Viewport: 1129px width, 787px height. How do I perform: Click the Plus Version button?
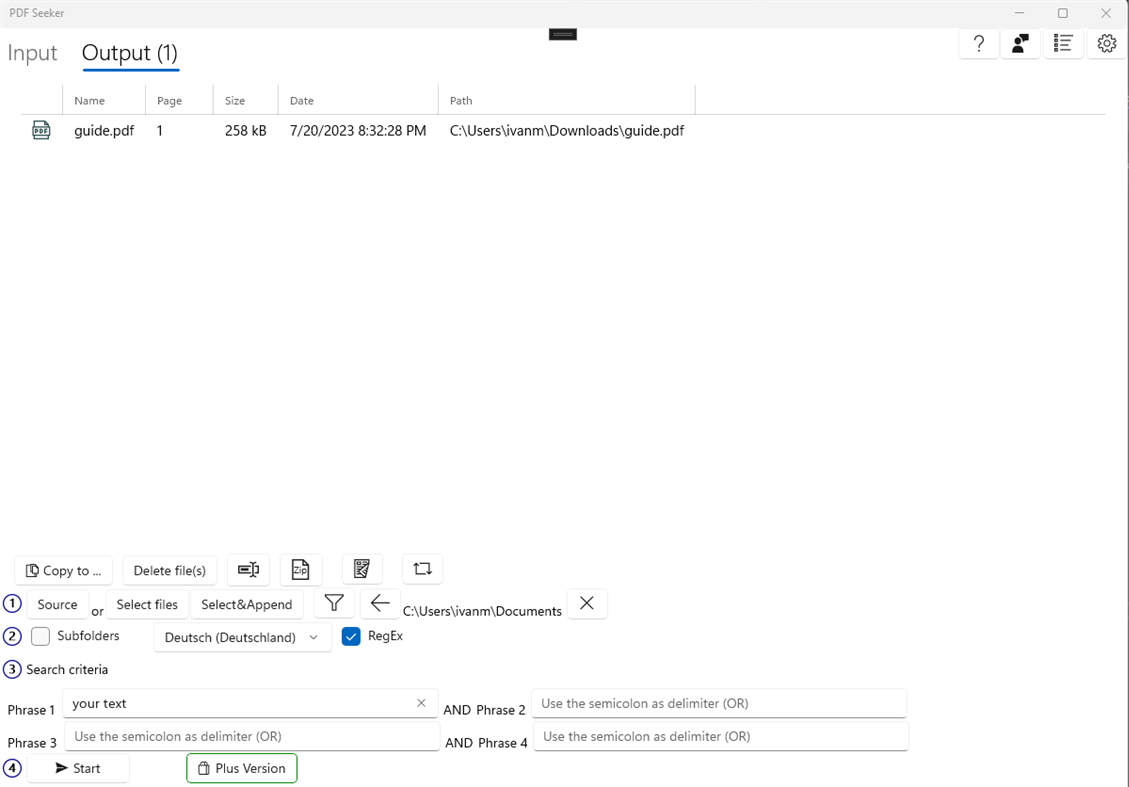[241, 768]
